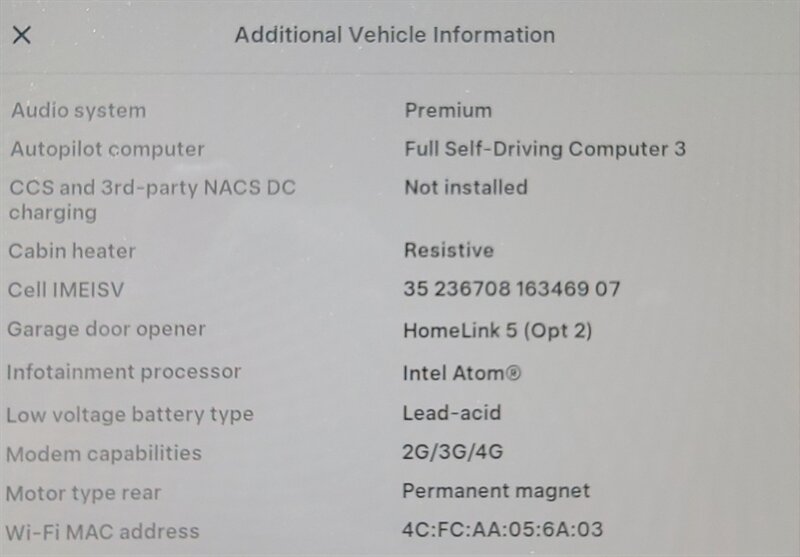Screen dimensions: 800x557
Task: Select the CCS and NACS charging label
Action: tap(152, 199)
